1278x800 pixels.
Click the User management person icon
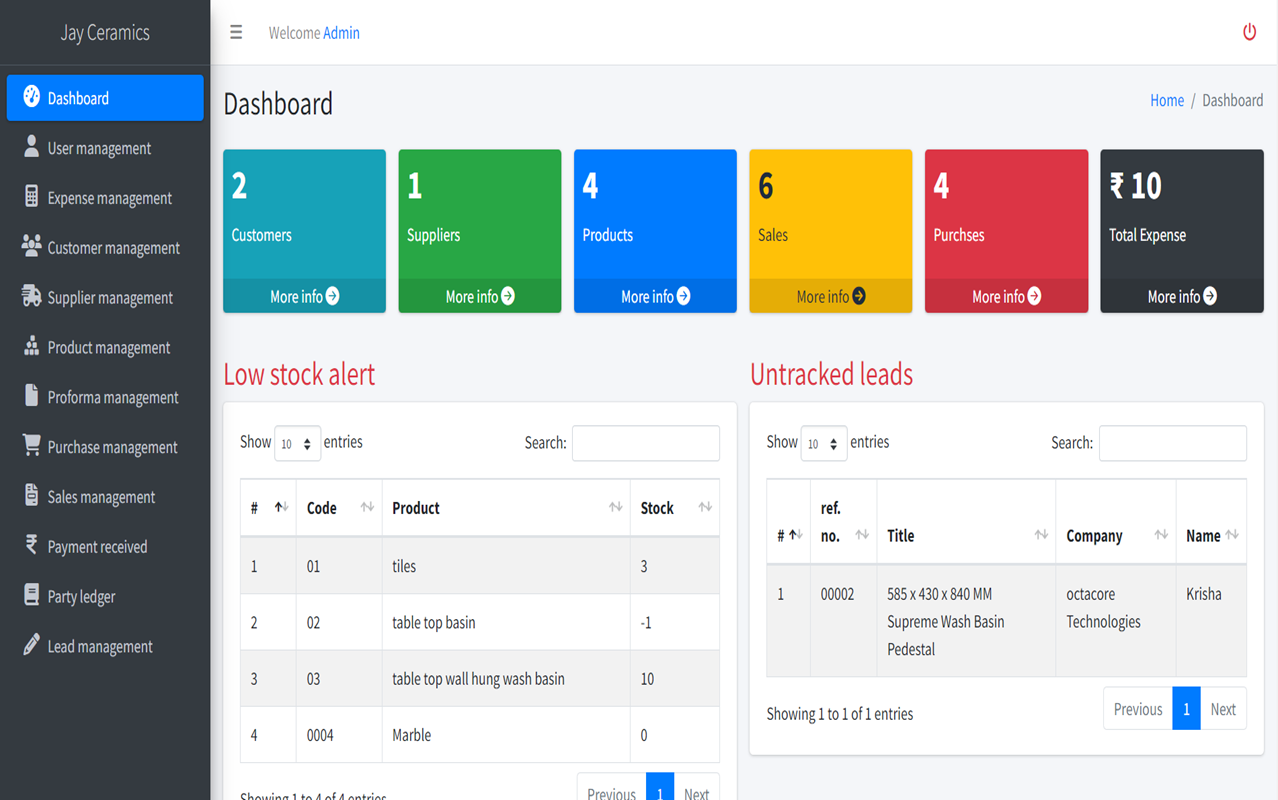(x=31, y=147)
